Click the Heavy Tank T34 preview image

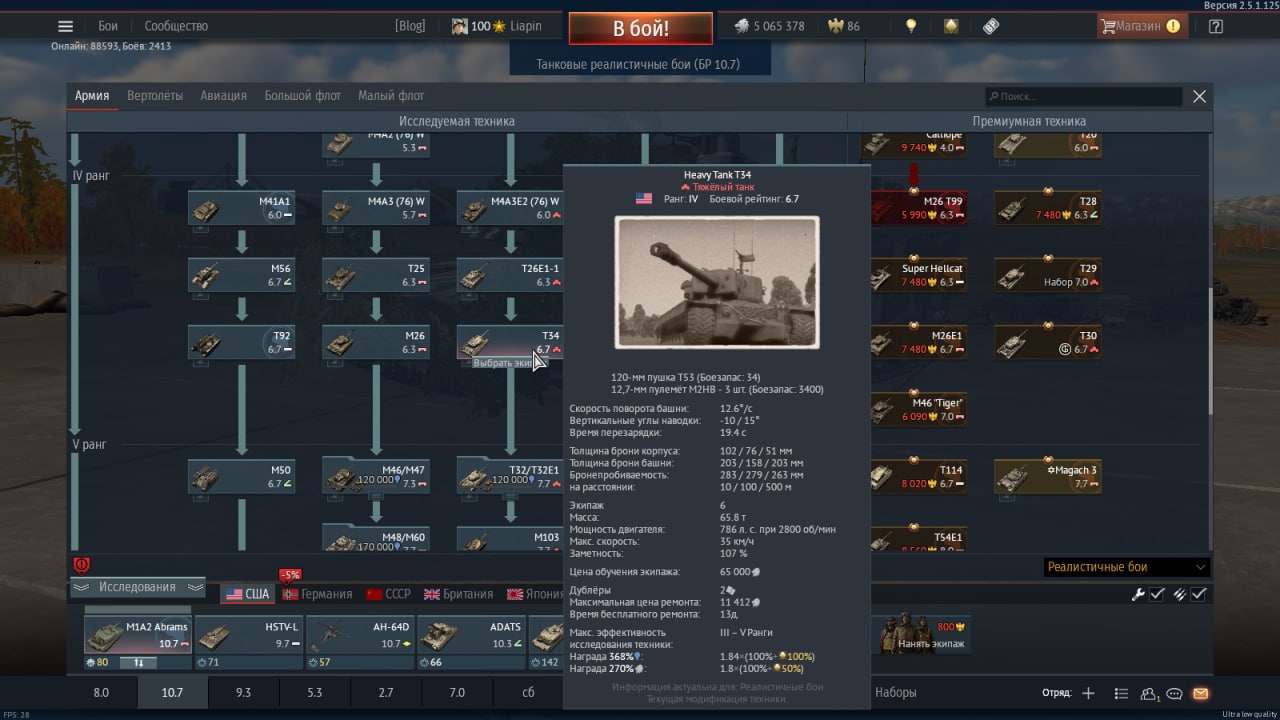click(x=717, y=282)
